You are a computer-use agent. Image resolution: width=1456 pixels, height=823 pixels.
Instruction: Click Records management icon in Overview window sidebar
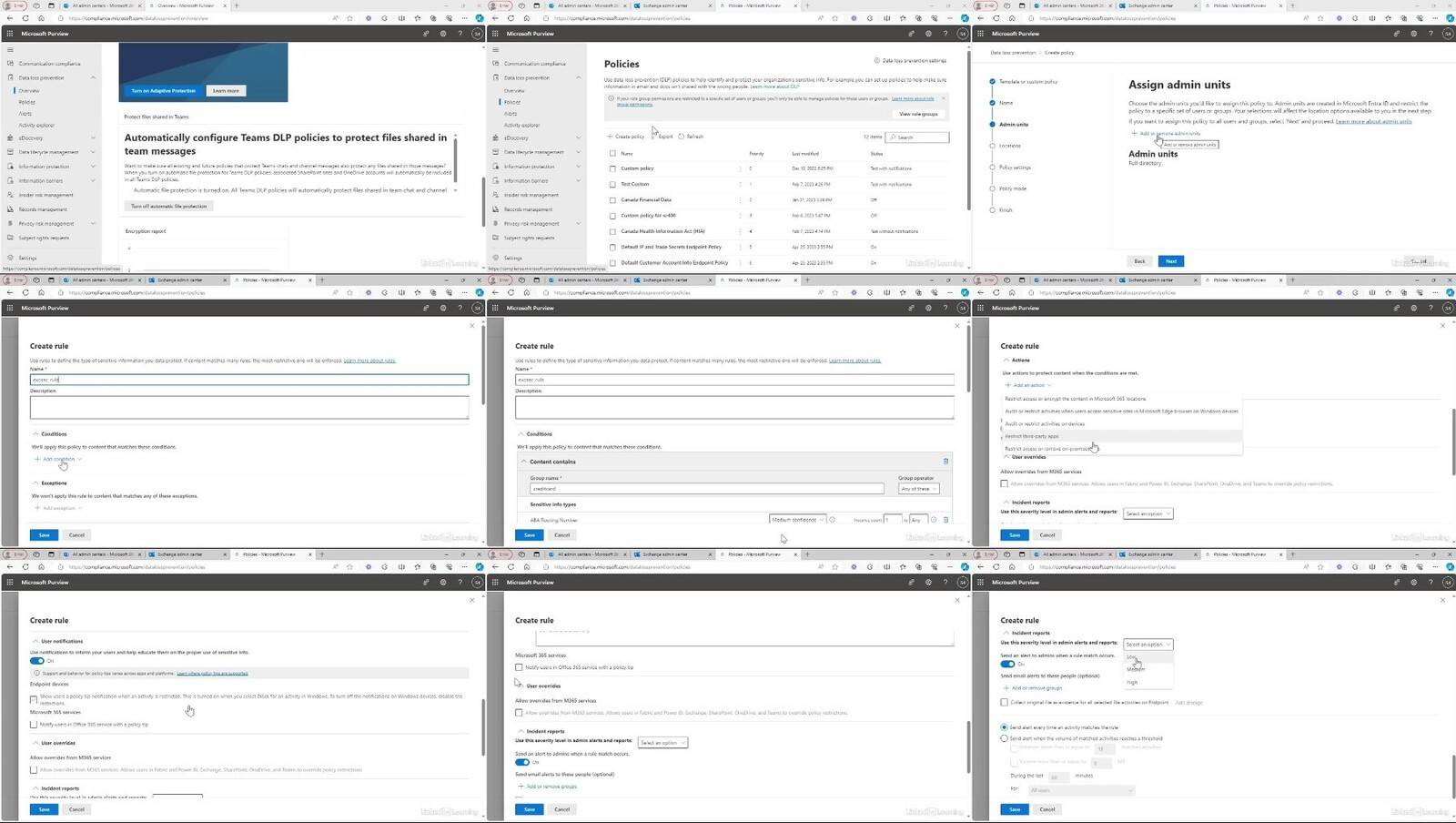pos(10,209)
